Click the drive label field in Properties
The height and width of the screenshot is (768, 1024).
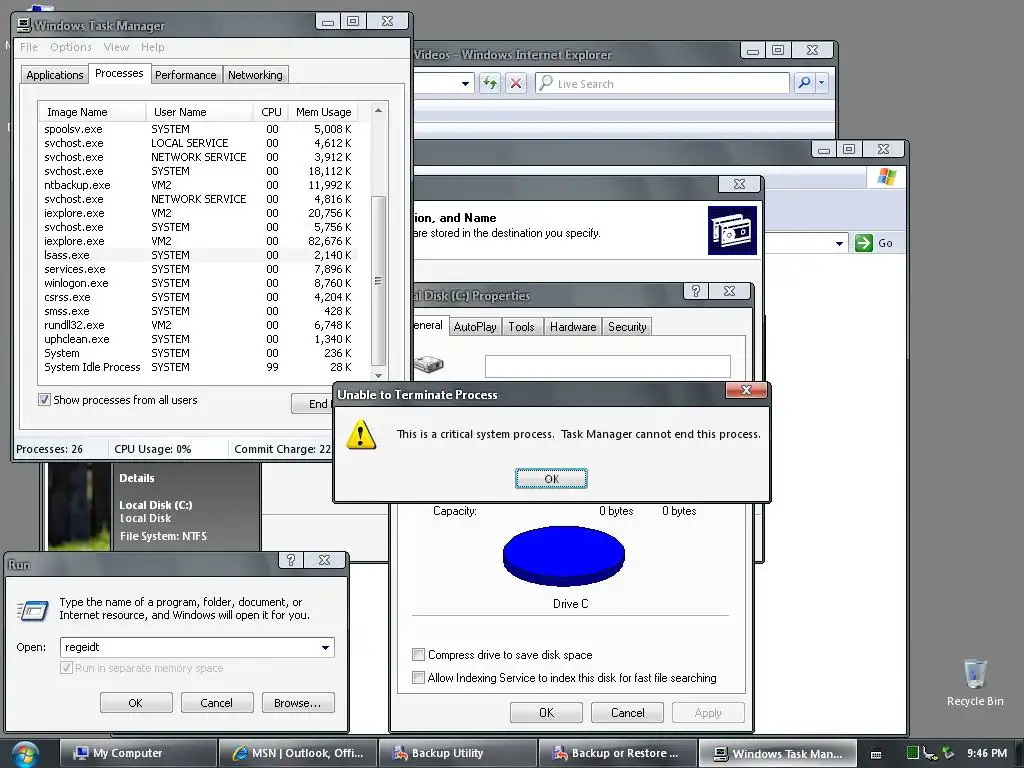tap(607, 366)
